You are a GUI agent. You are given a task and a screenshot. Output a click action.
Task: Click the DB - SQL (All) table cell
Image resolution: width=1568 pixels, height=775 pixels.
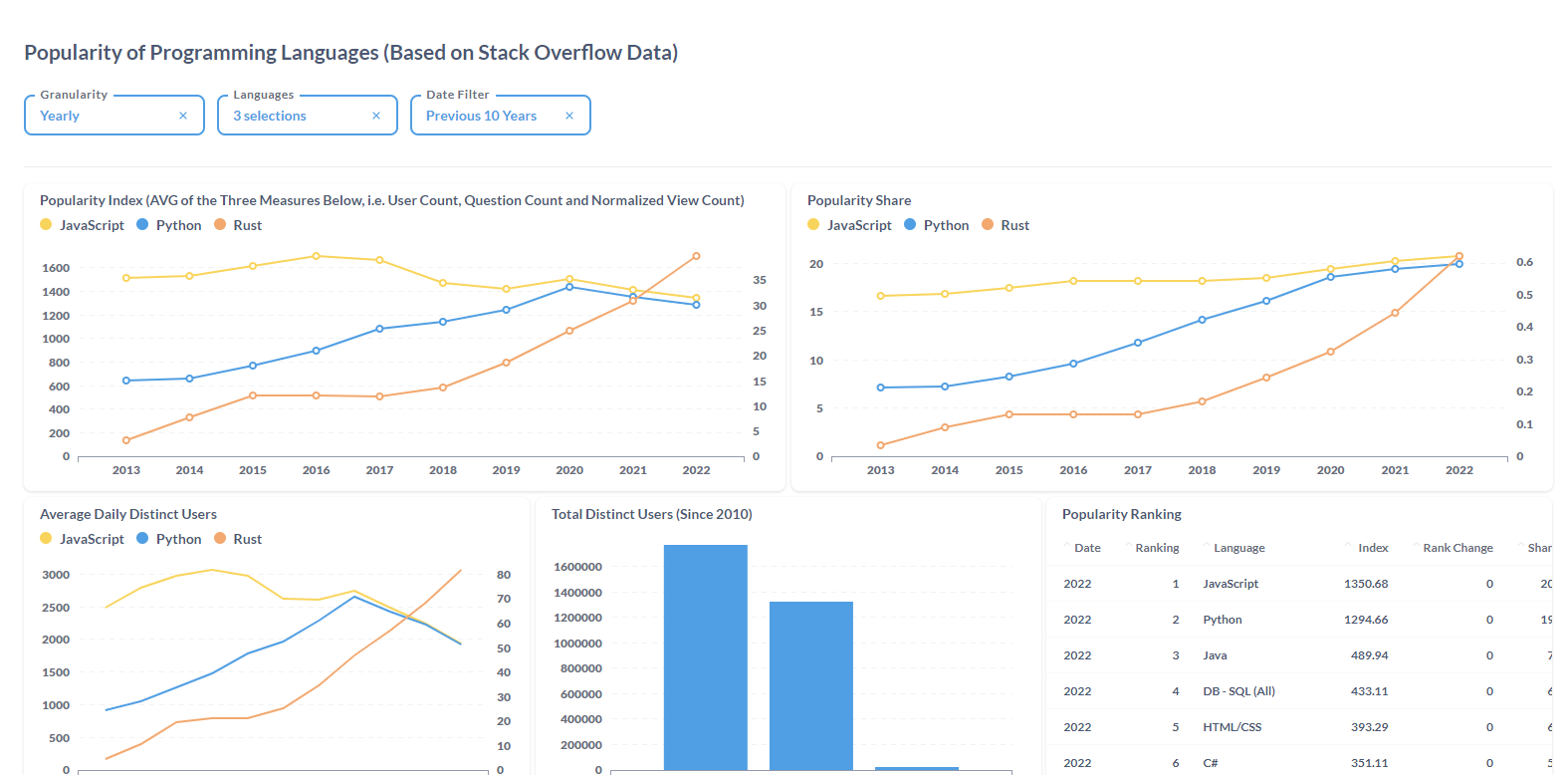point(1238,691)
